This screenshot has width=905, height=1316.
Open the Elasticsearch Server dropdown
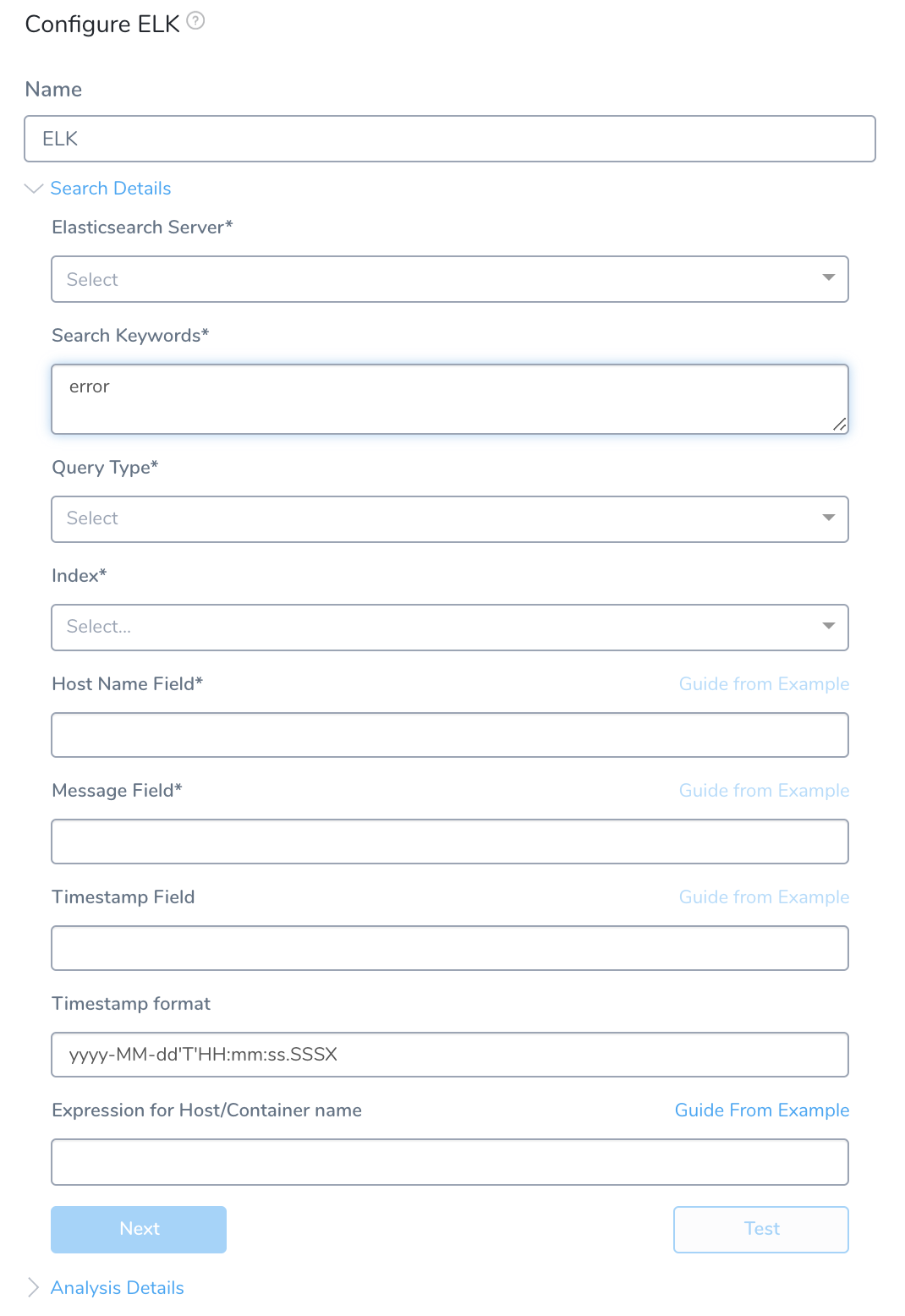point(450,279)
